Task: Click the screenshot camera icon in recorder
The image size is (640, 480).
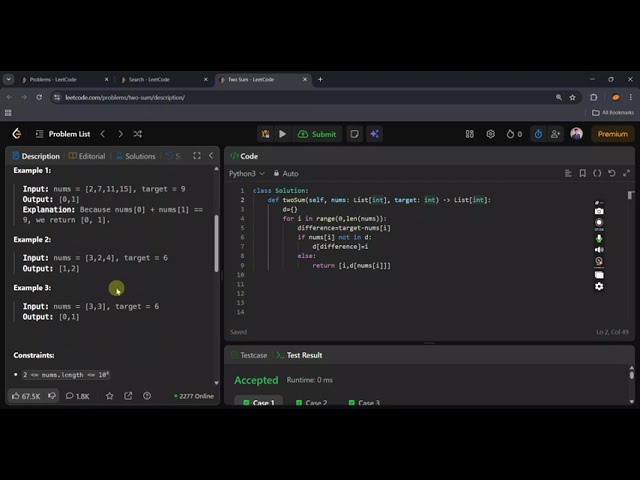Action: (599, 211)
